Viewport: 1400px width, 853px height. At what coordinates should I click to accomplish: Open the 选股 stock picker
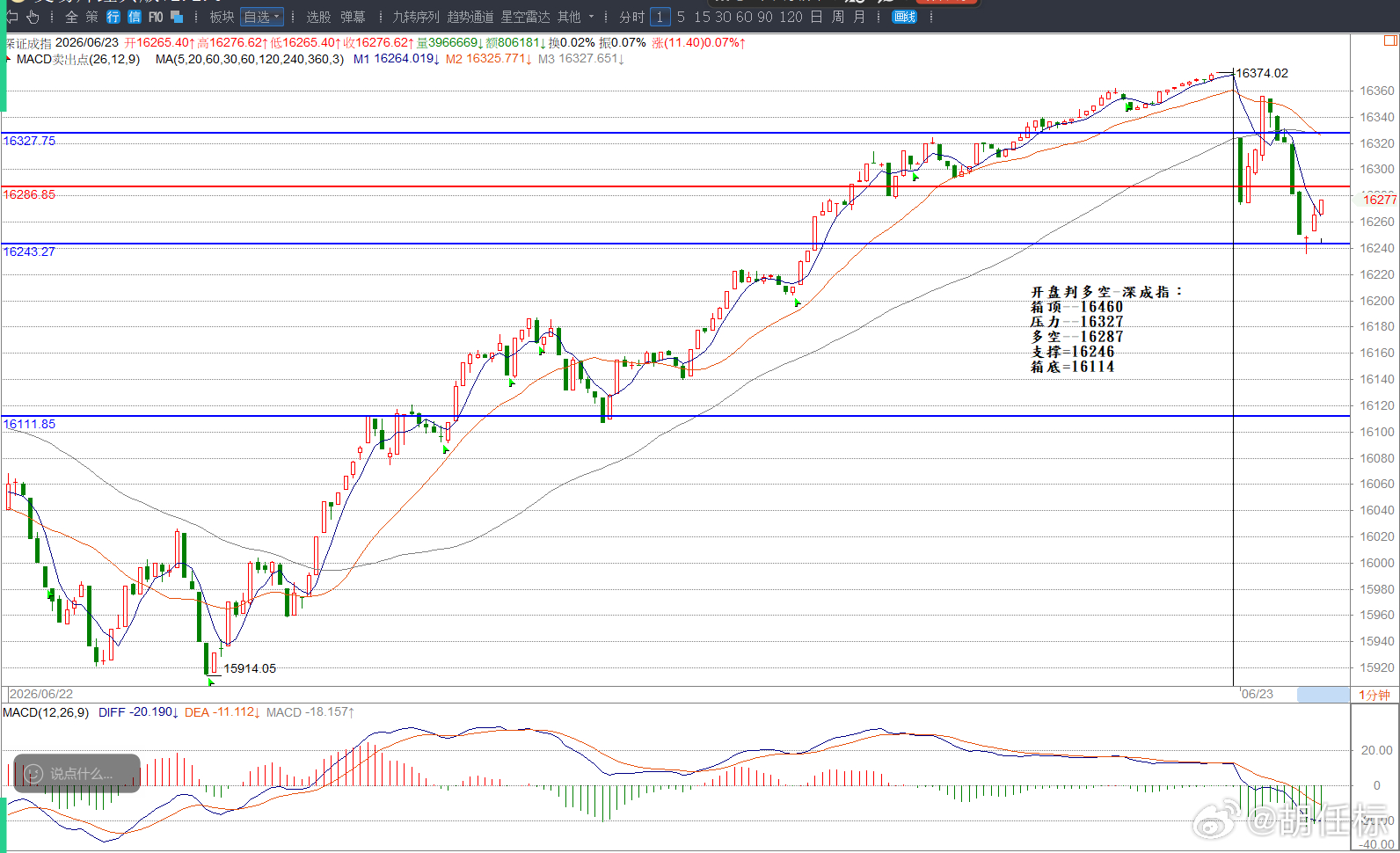pos(318,17)
